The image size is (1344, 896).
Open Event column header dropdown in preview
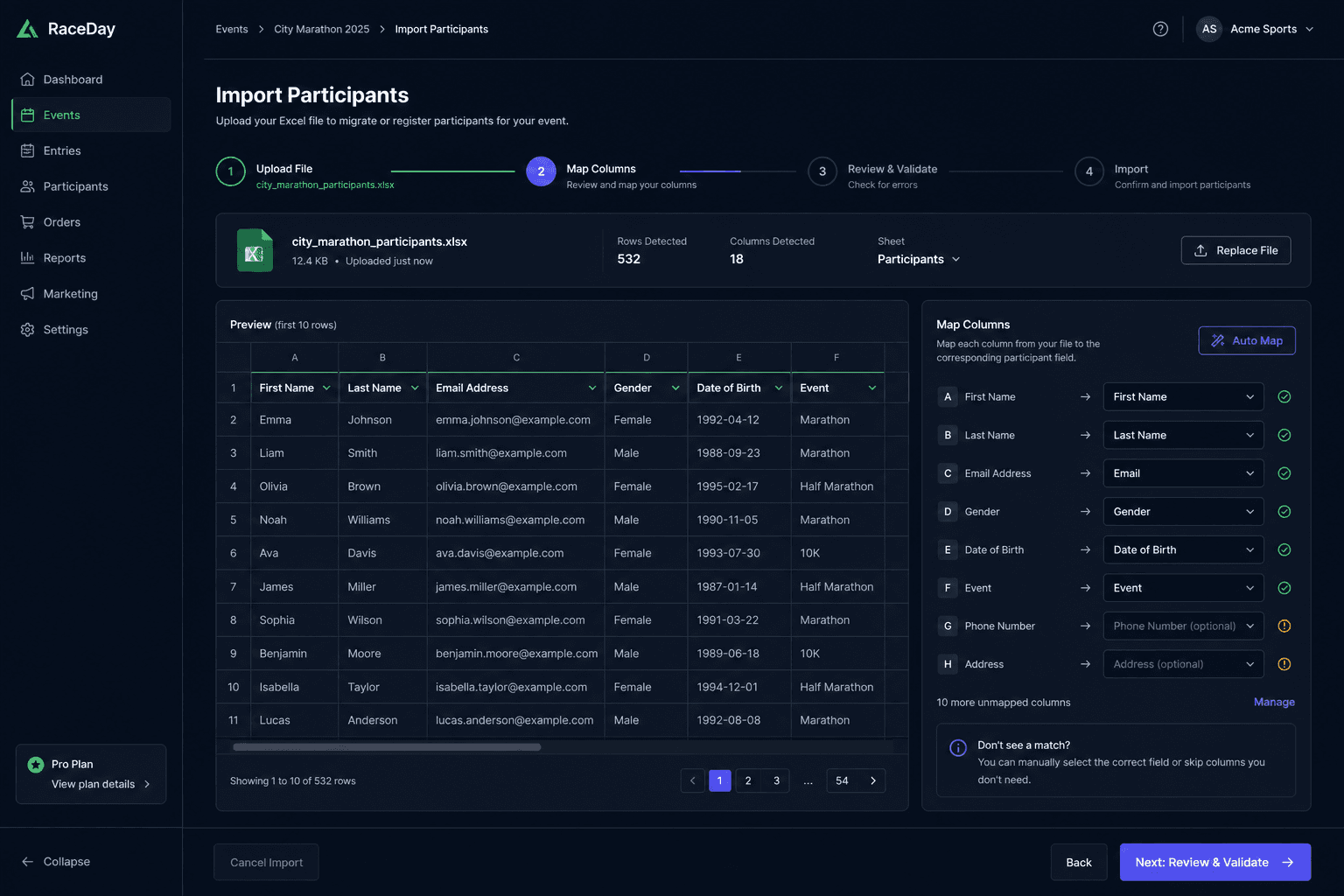[872, 388]
